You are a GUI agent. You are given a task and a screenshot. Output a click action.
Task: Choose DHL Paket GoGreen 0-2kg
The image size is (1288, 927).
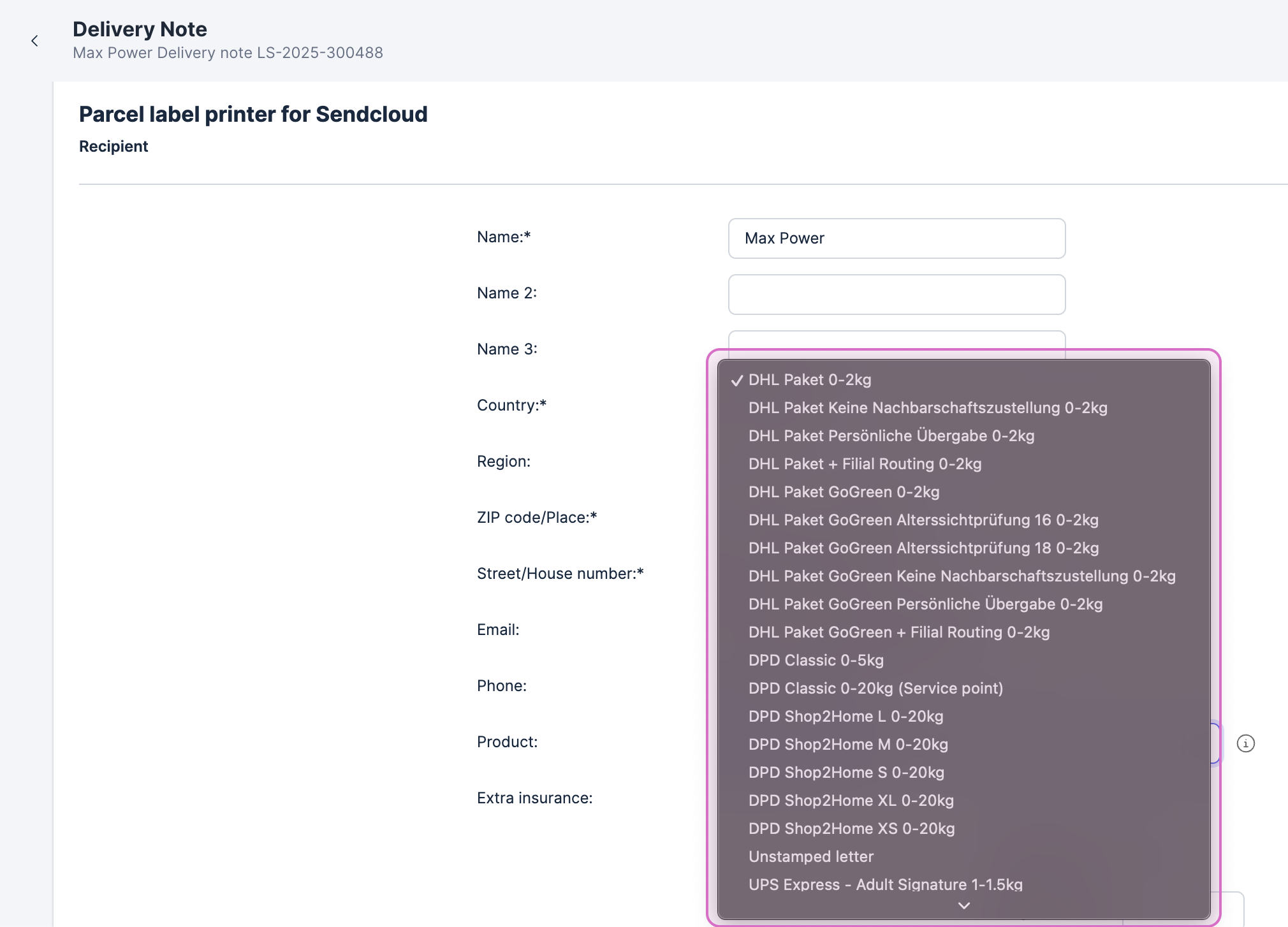tap(844, 492)
